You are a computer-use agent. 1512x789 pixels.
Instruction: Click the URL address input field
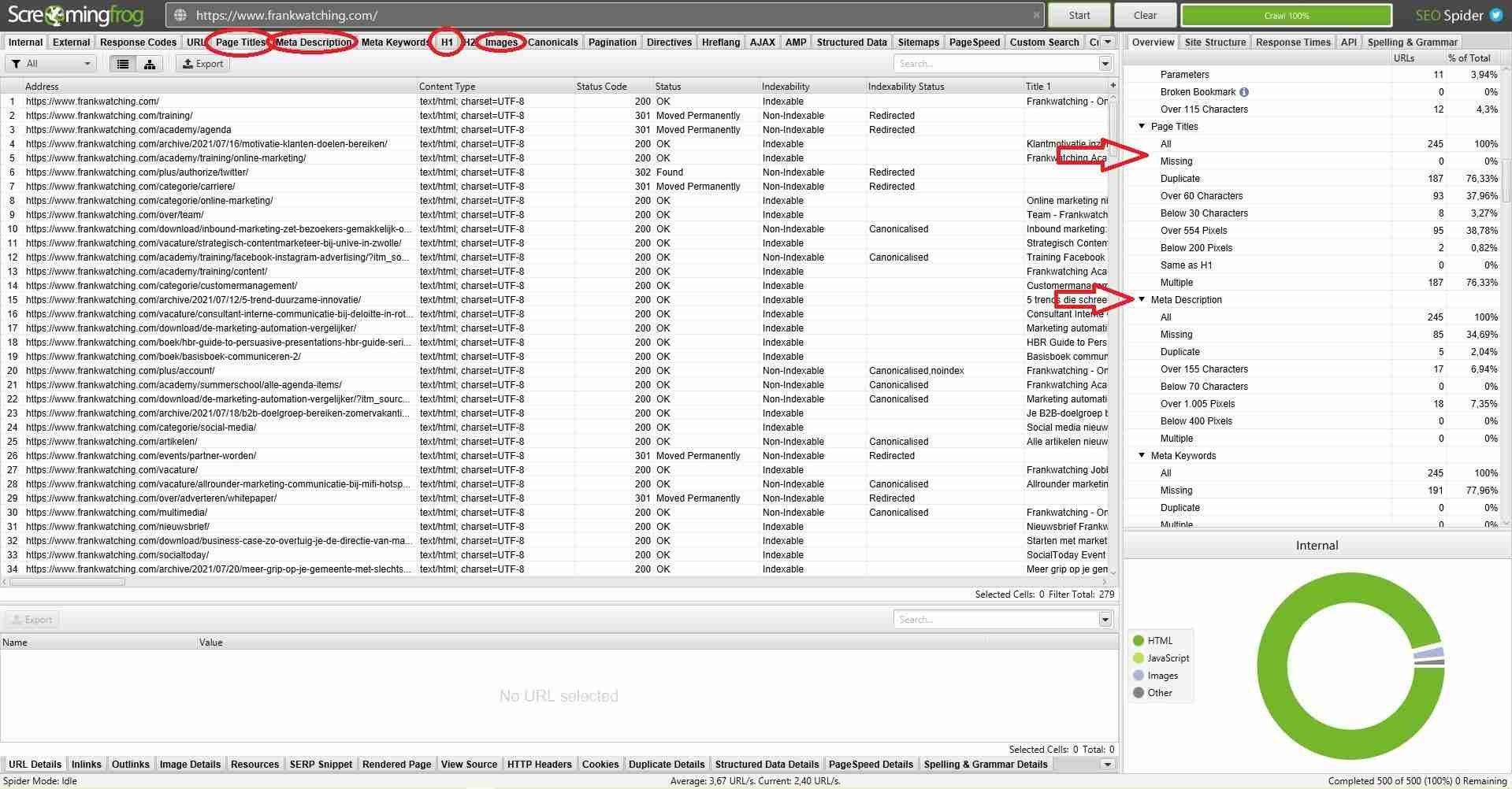[607, 15]
